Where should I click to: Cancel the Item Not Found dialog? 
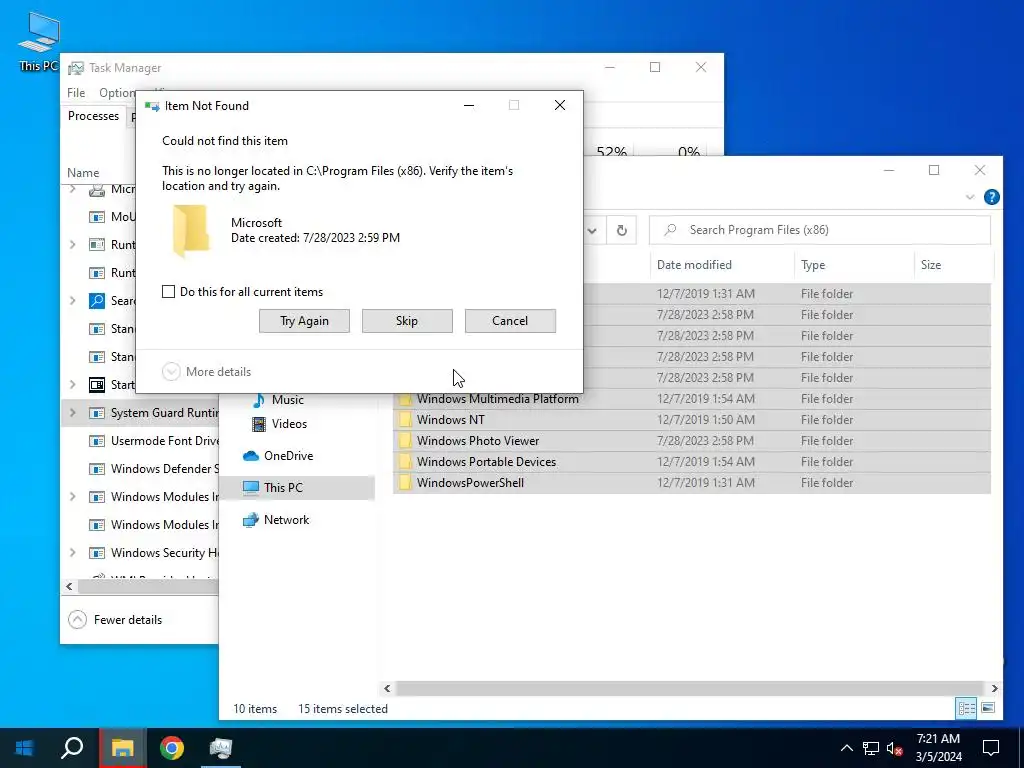coord(510,321)
